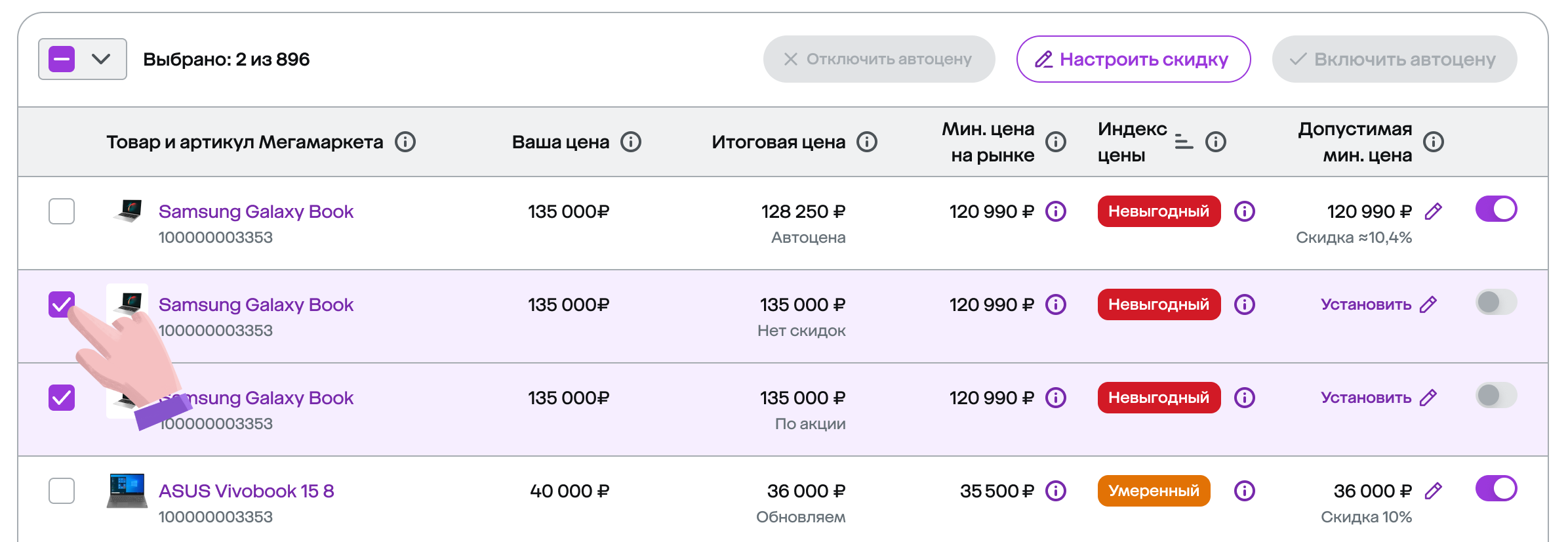The height and width of the screenshot is (542, 1568).
Task: Check the ASUS Vivobook 15 8 row checkbox
Action: (62, 491)
